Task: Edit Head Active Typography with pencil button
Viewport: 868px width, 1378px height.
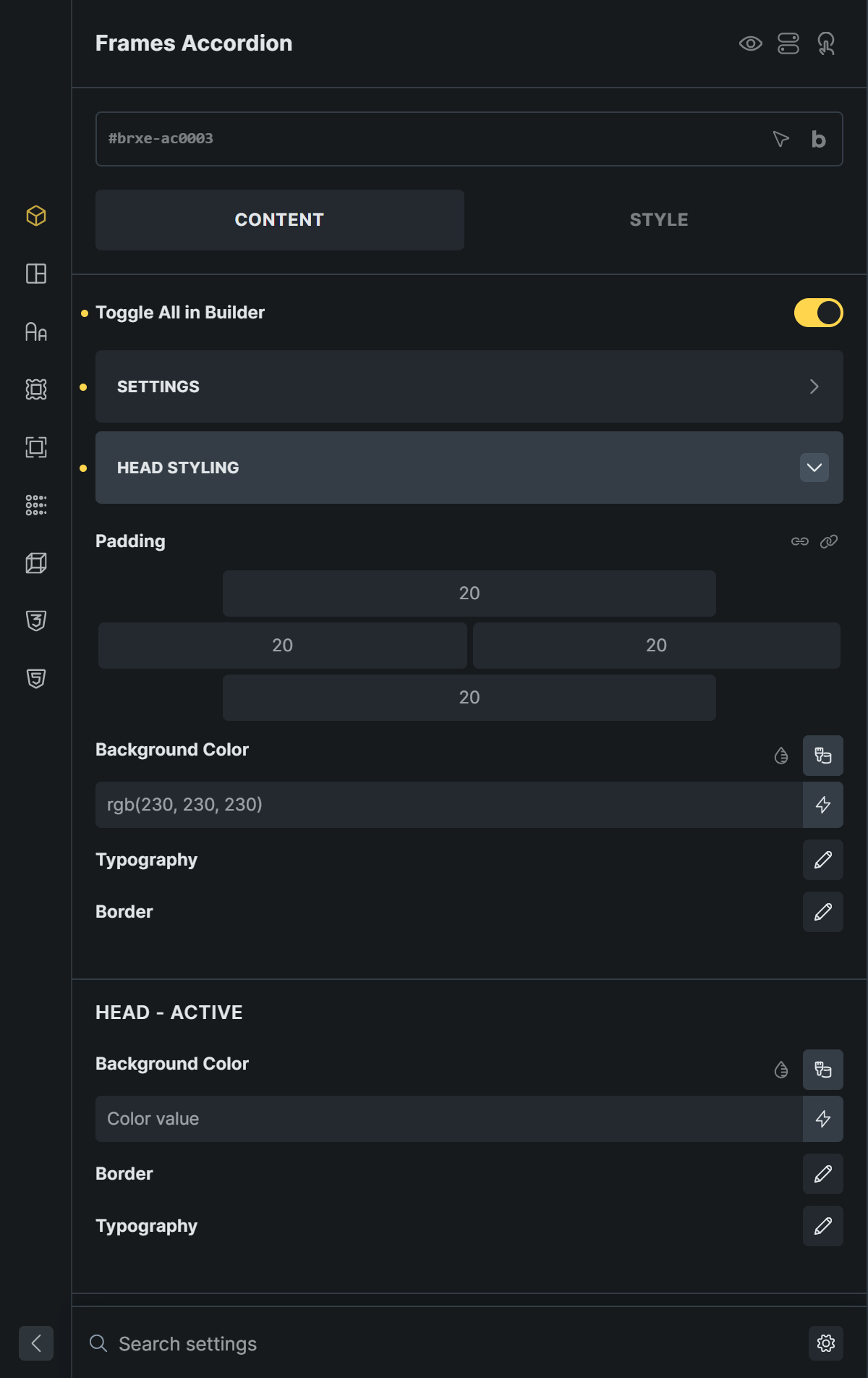Action: [x=823, y=1226]
